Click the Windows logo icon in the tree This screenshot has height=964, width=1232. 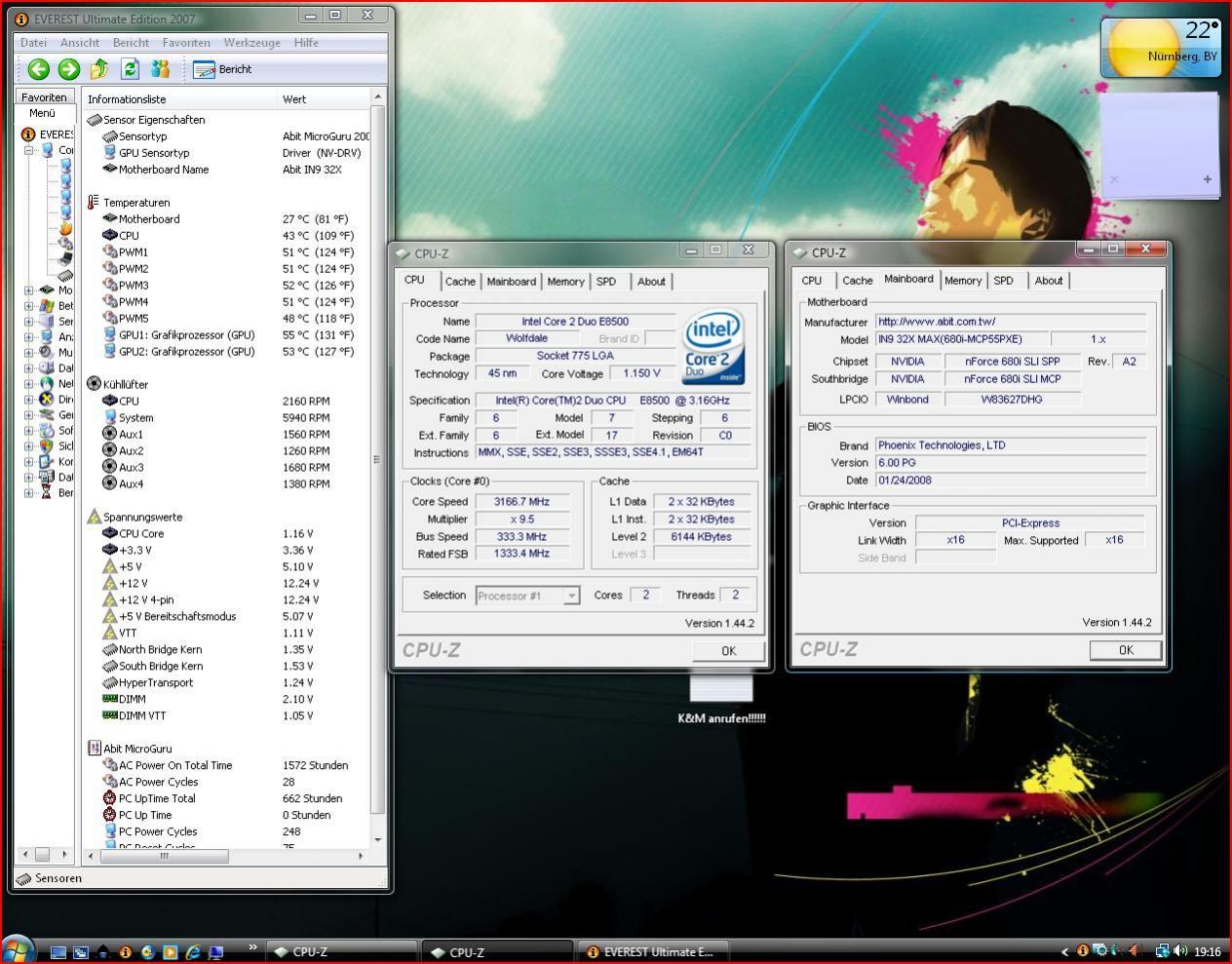click(x=46, y=306)
